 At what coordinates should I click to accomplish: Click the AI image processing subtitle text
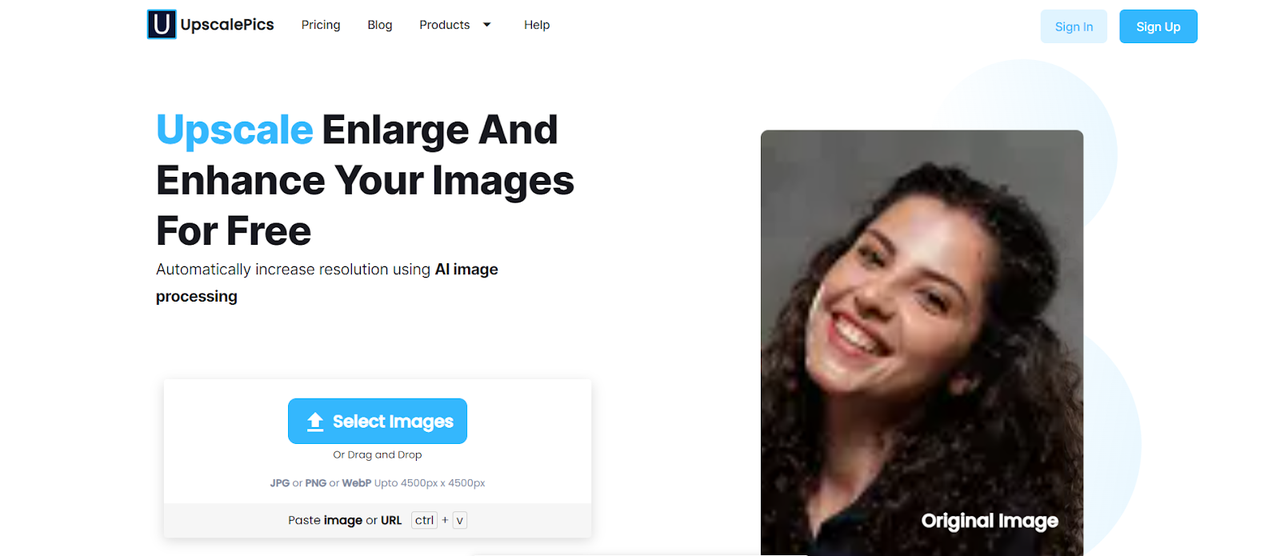coord(327,283)
